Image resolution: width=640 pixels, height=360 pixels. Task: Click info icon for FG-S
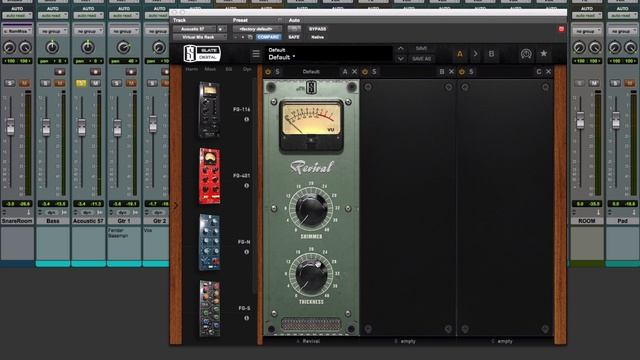pos(247,318)
